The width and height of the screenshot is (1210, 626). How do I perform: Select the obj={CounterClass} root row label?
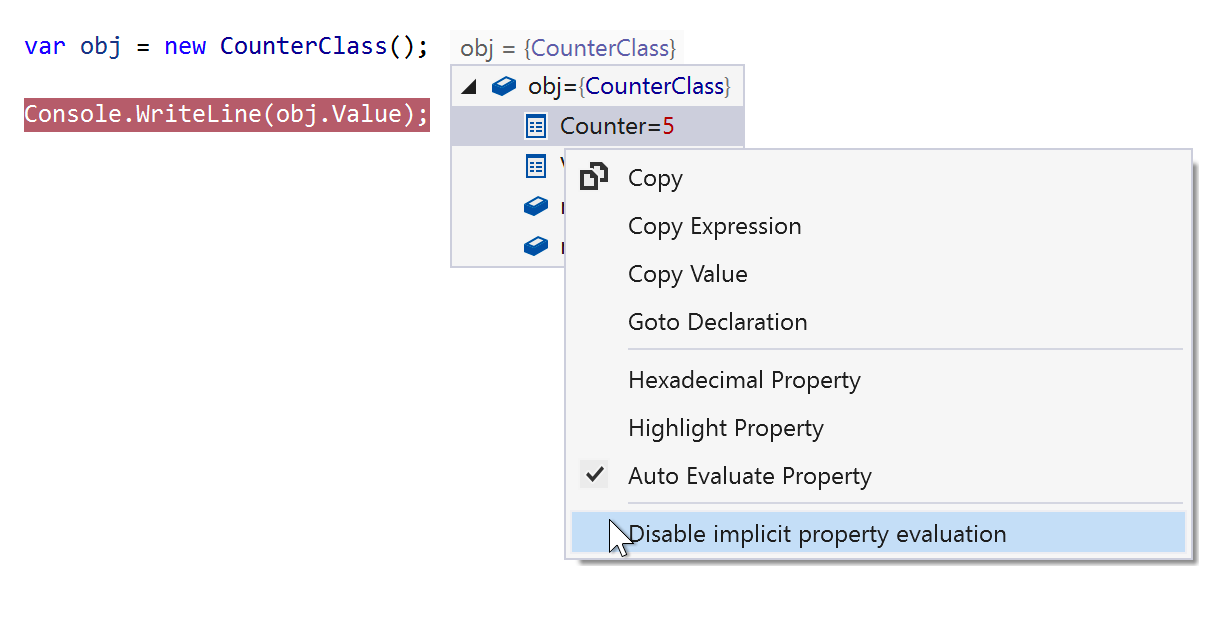point(628,86)
